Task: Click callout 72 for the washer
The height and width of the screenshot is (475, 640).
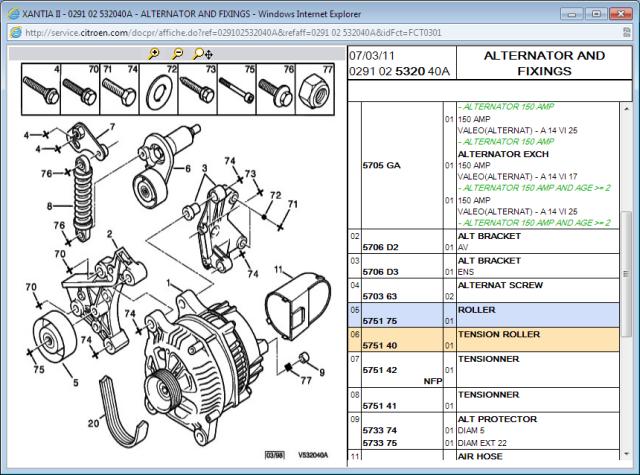Action: pyautogui.click(x=276, y=195)
